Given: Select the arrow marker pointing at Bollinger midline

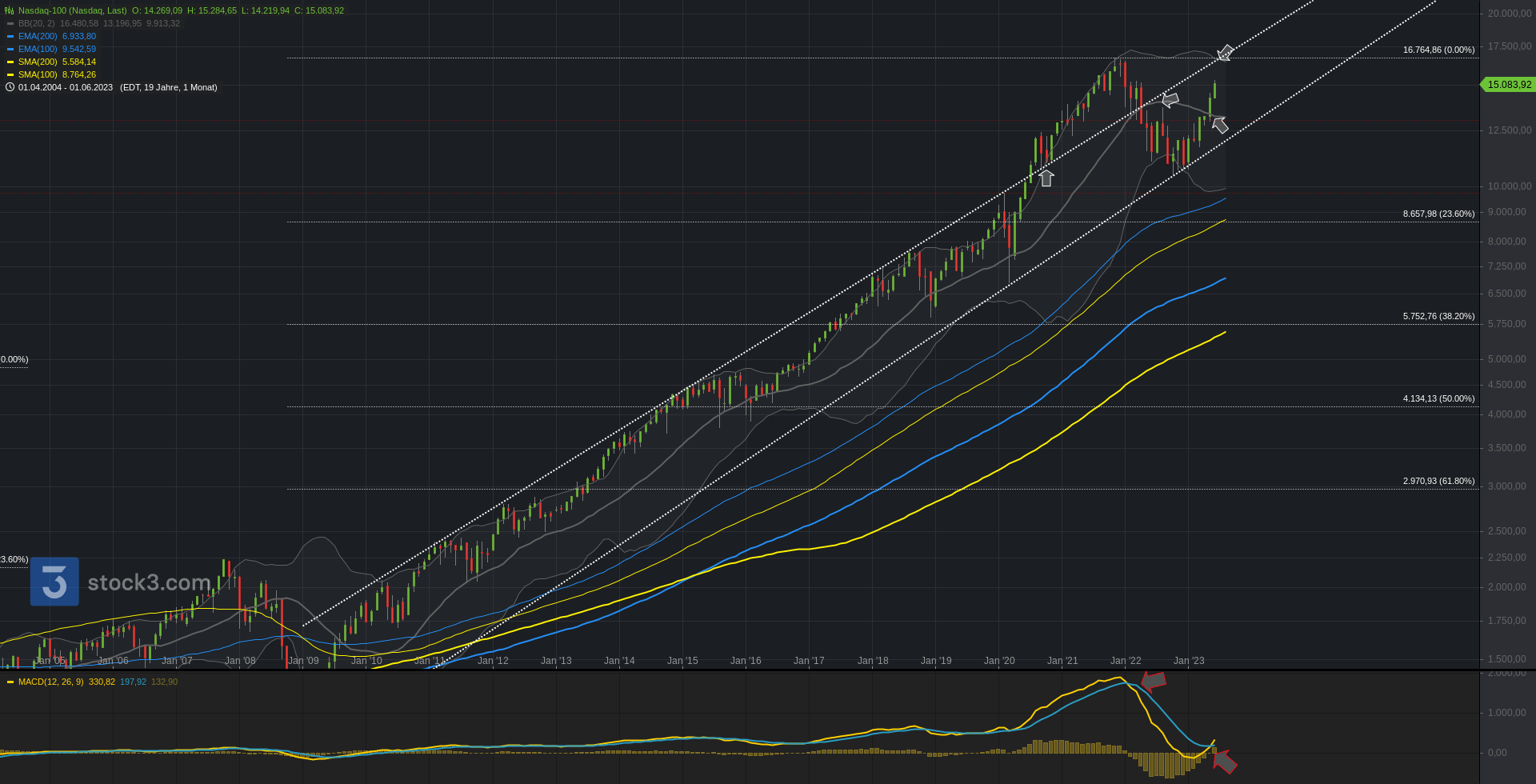Looking at the screenshot, I should tap(1220, 125).
